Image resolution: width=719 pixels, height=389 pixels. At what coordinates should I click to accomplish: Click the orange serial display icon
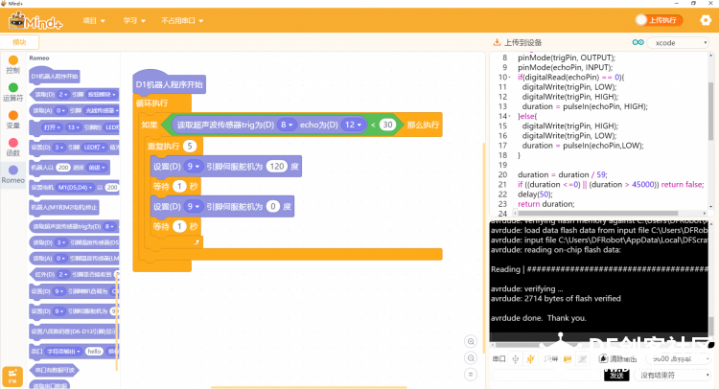(568, 359)
